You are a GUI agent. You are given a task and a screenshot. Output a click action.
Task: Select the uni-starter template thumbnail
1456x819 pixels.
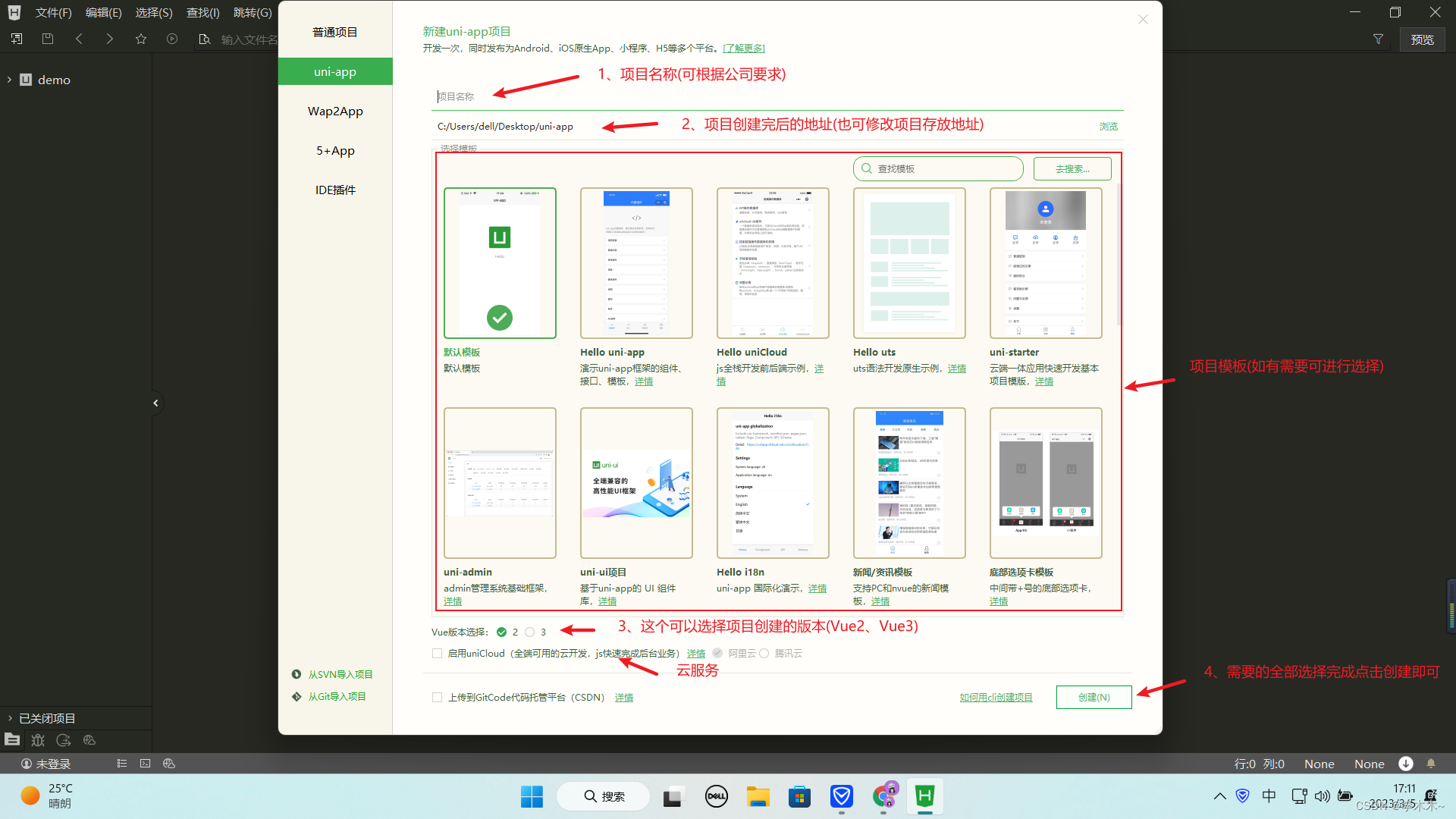tap(1046, 263)
